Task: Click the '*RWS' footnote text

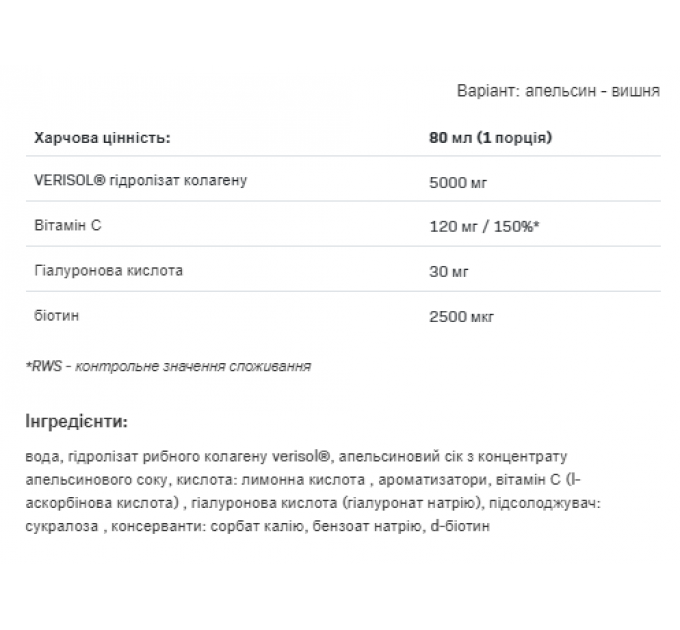Action: coord(44,366)
